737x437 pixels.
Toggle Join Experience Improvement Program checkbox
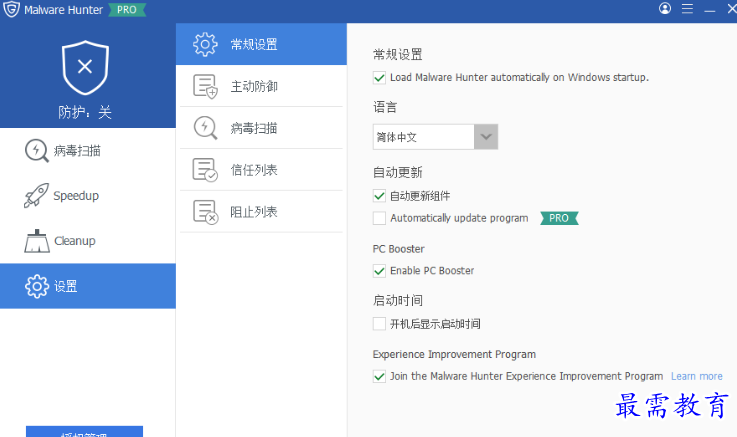pyautogui.click(x=379, y=376)
